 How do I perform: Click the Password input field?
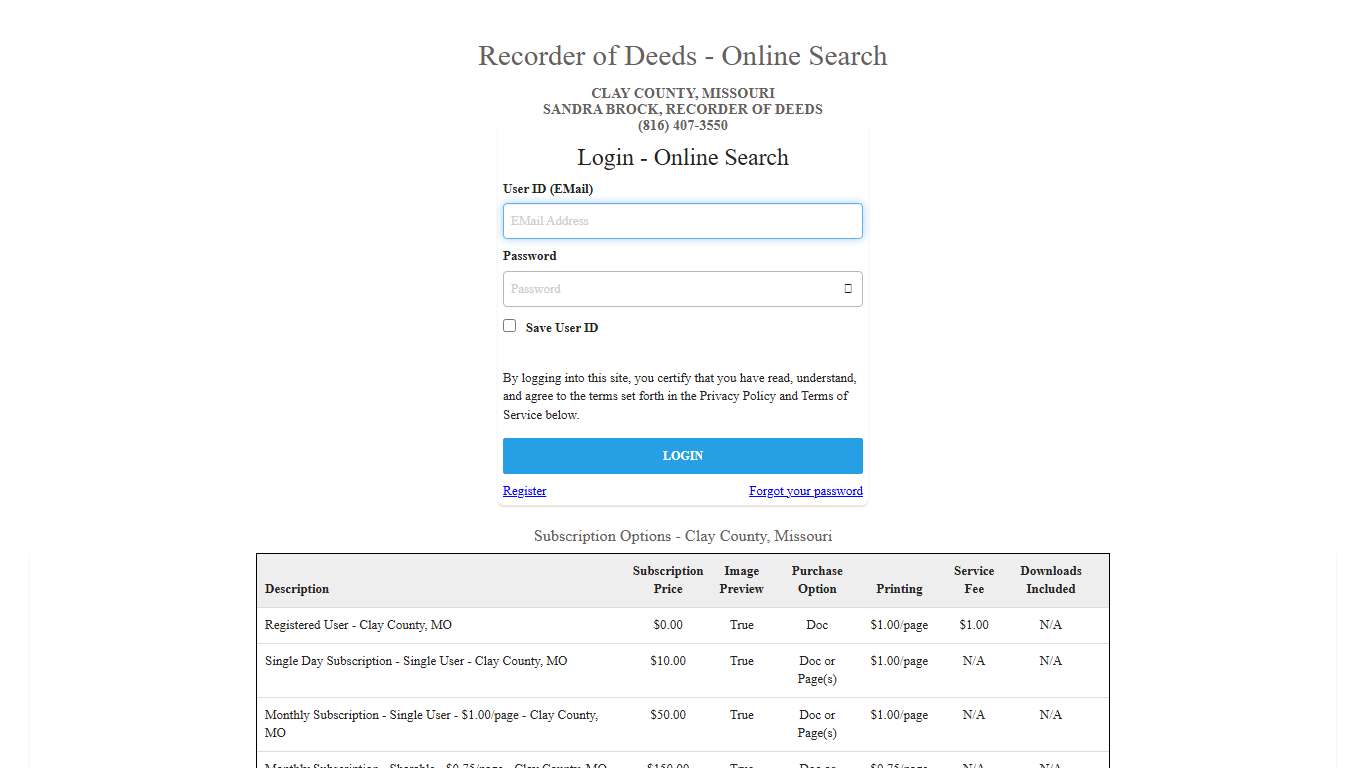coord(670,288)
